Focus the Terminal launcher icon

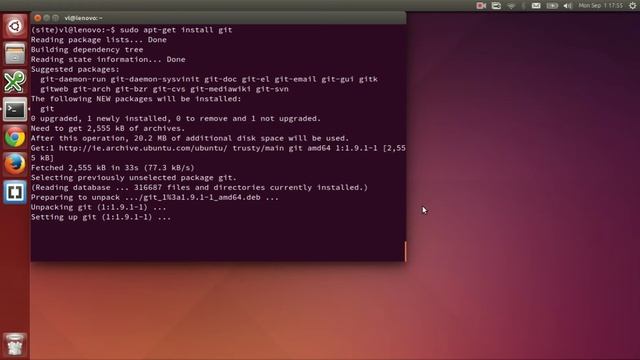(15, 109)
